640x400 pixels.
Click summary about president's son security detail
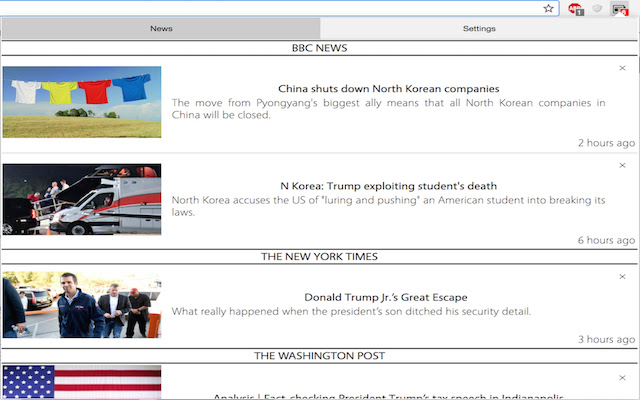(x=351, y=311)
